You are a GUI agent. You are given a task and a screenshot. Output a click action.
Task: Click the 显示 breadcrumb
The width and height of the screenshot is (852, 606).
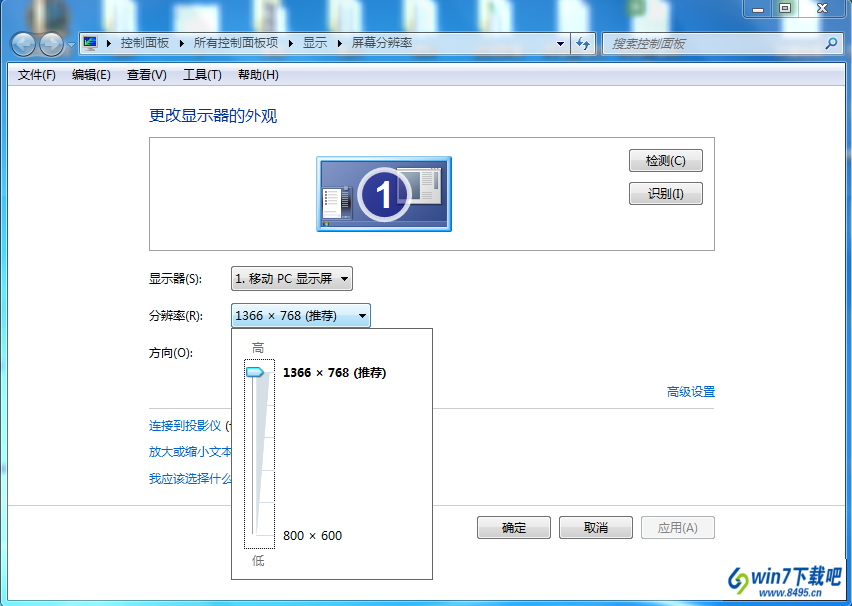[x=315, y=43]
